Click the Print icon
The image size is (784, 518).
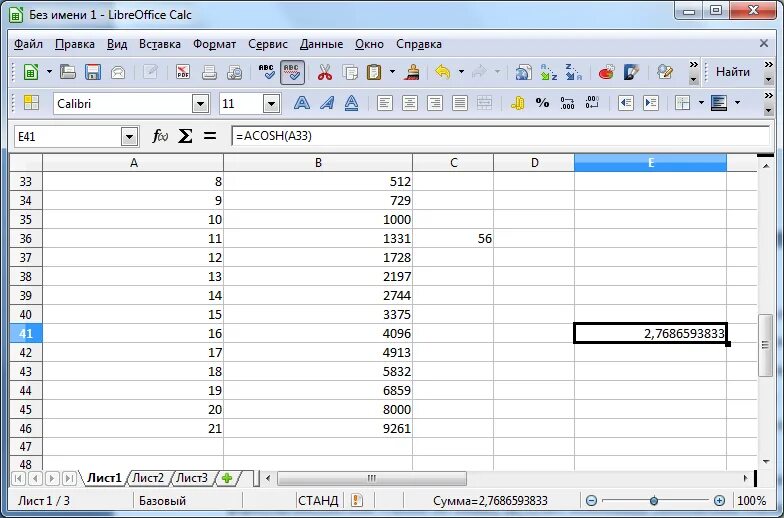[209, 72]
